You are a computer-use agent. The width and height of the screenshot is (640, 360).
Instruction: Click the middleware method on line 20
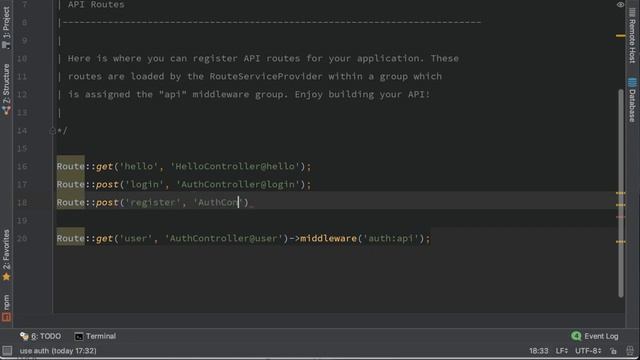coord(329,238)
